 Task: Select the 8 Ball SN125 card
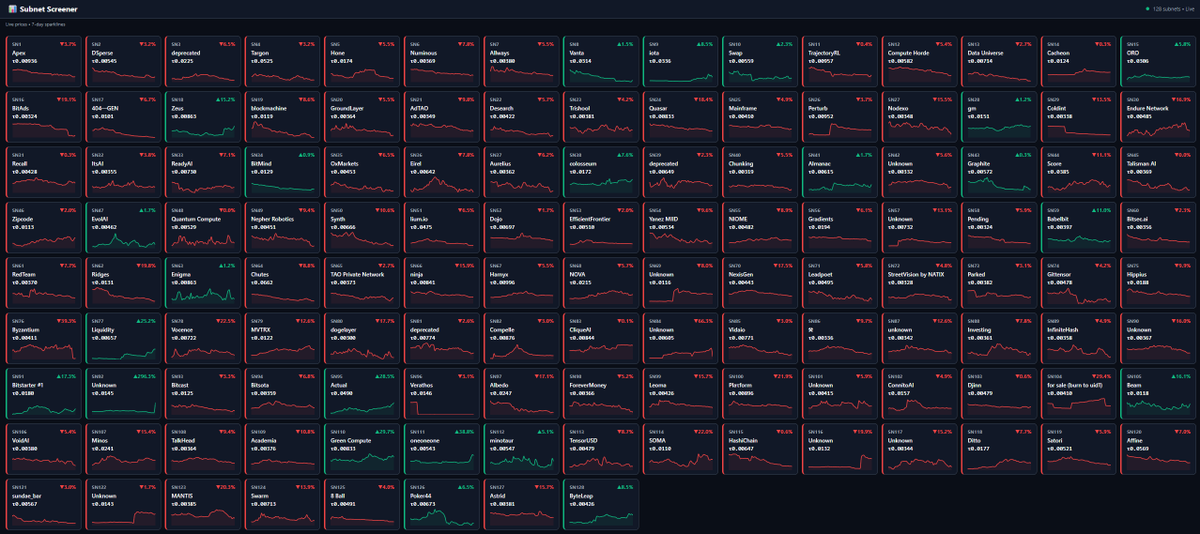click(362, 504)
